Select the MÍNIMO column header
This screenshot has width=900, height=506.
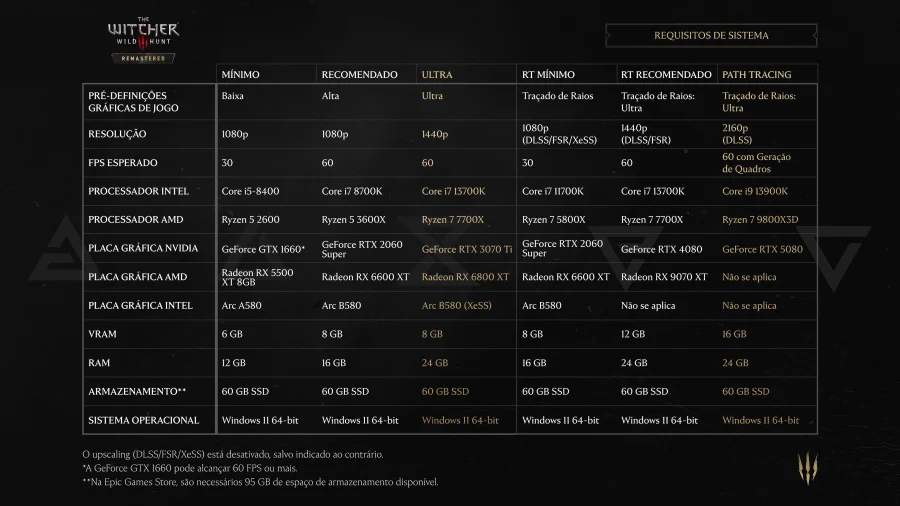click(240, 75)
